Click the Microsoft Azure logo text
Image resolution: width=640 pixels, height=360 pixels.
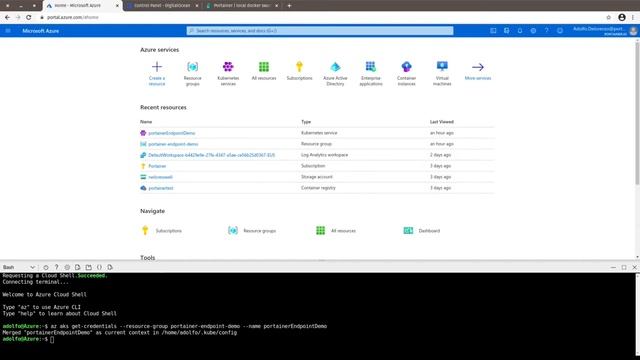point(40,31)
